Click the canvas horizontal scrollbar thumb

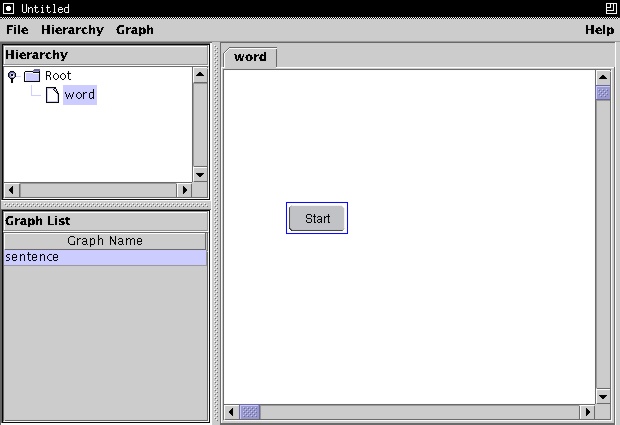pos(250,412)
